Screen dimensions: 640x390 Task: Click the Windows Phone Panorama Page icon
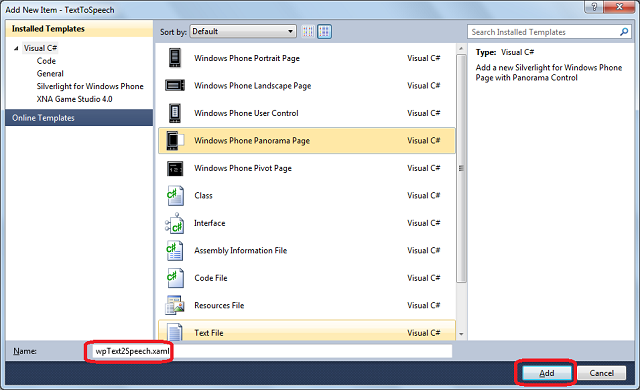(175, 141)
